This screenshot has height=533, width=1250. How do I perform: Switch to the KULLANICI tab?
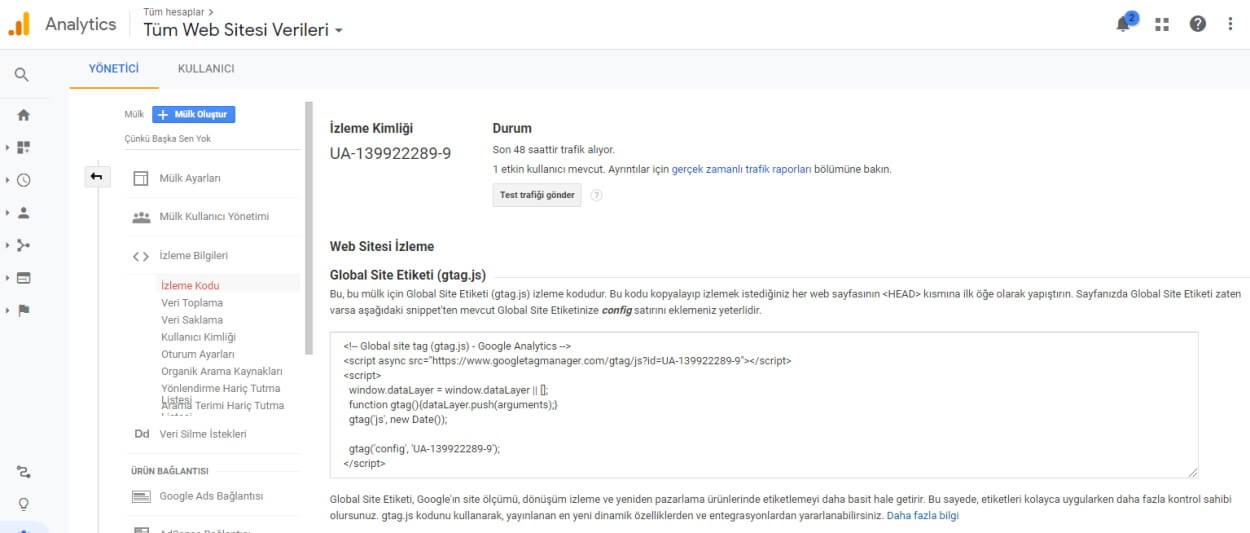(x=206, y=68)
